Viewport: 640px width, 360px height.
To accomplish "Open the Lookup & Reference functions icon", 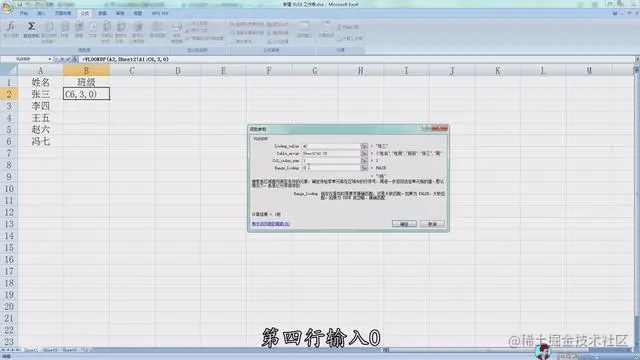I will click(121, 31).
